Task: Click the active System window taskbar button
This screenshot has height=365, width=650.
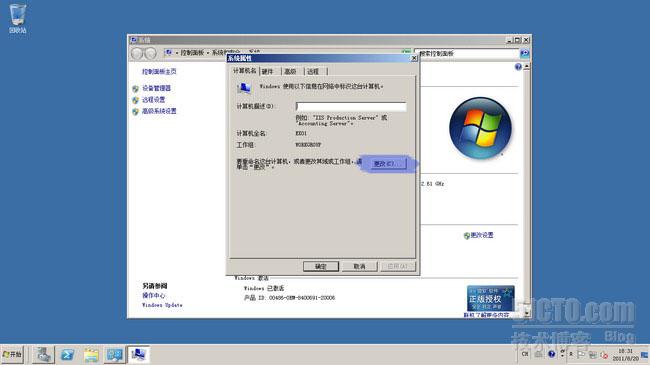Action: point(138,355)
